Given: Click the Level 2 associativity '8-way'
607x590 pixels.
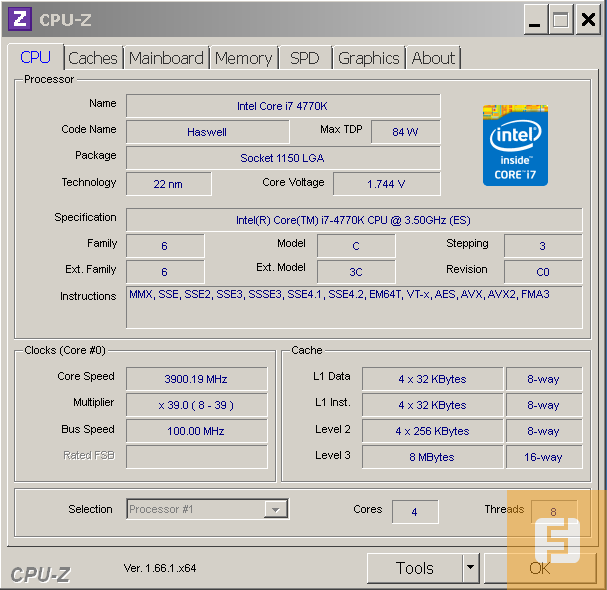Looking at the screenshot, I should [x=544, y=431].
